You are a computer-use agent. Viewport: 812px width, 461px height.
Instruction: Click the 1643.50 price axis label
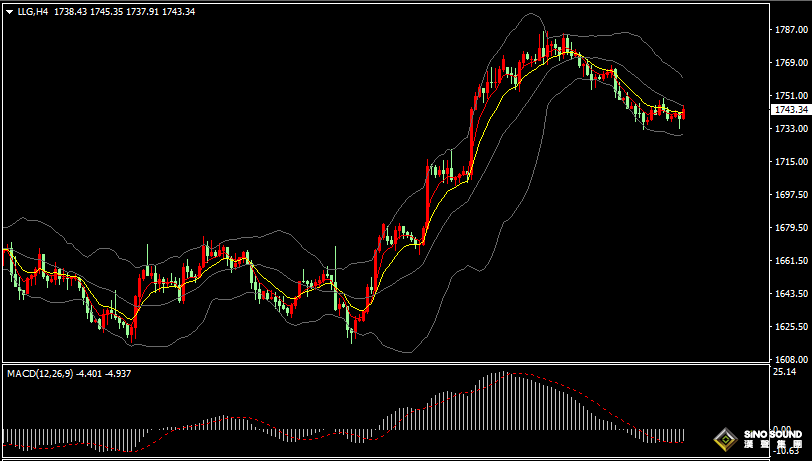(x=790, y=294)
